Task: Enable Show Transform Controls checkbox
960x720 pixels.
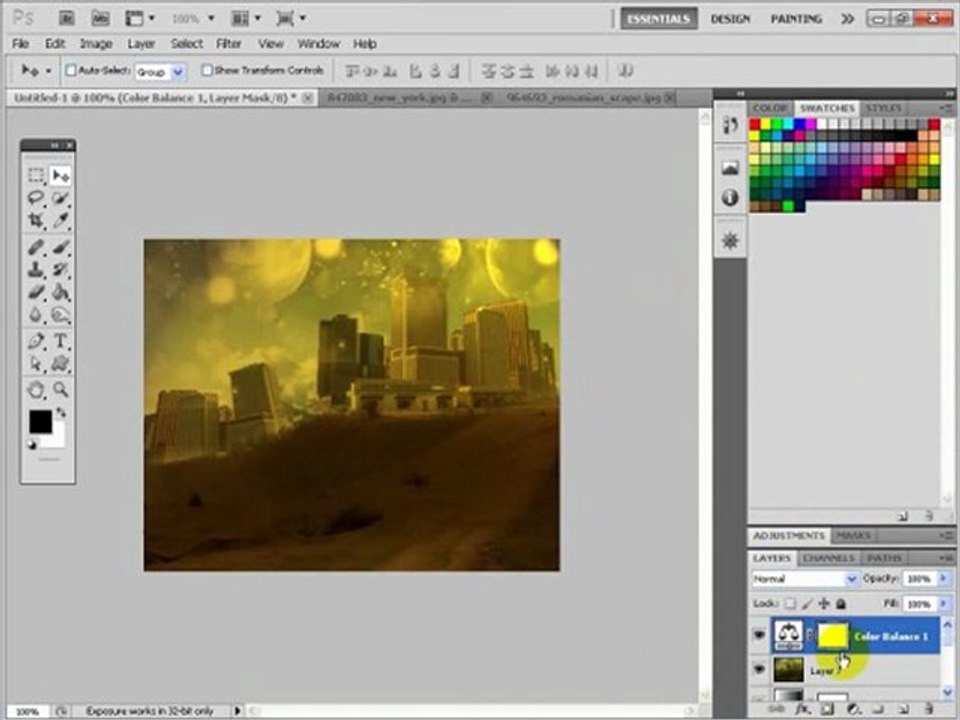Action: click(x=207, y=70)
